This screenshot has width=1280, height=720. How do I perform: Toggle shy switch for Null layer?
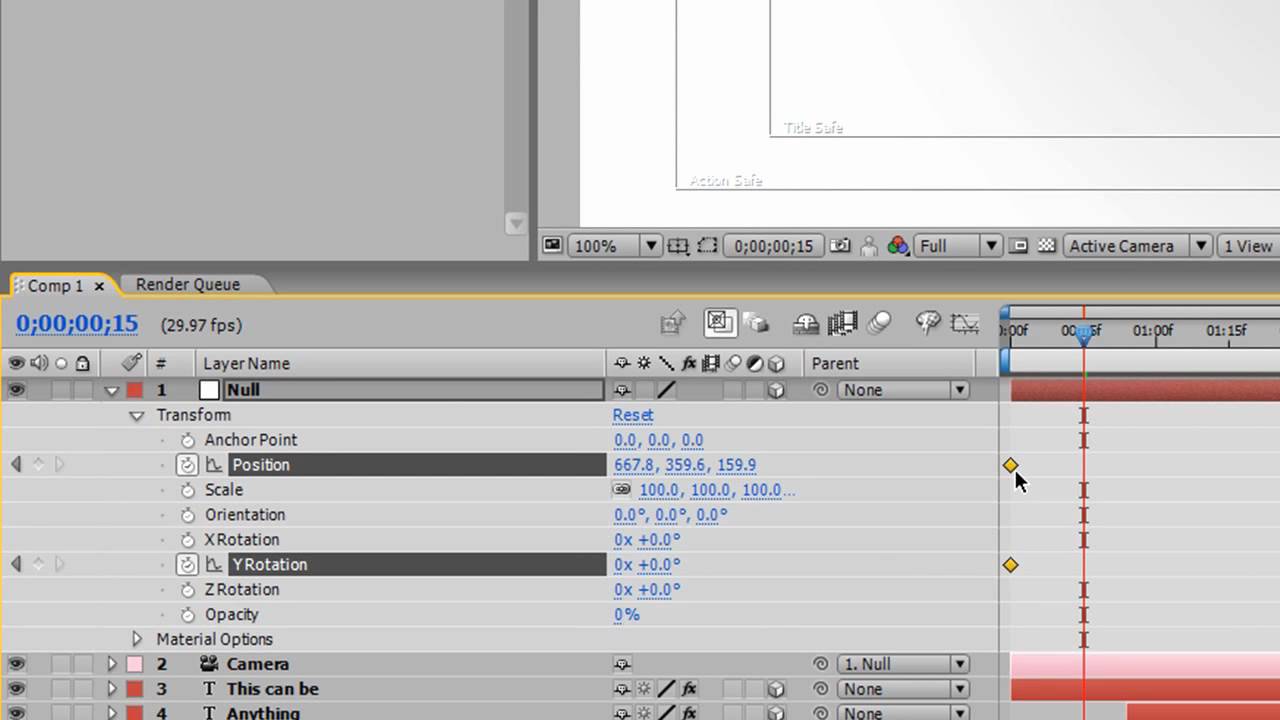click(x=622, y=390)
